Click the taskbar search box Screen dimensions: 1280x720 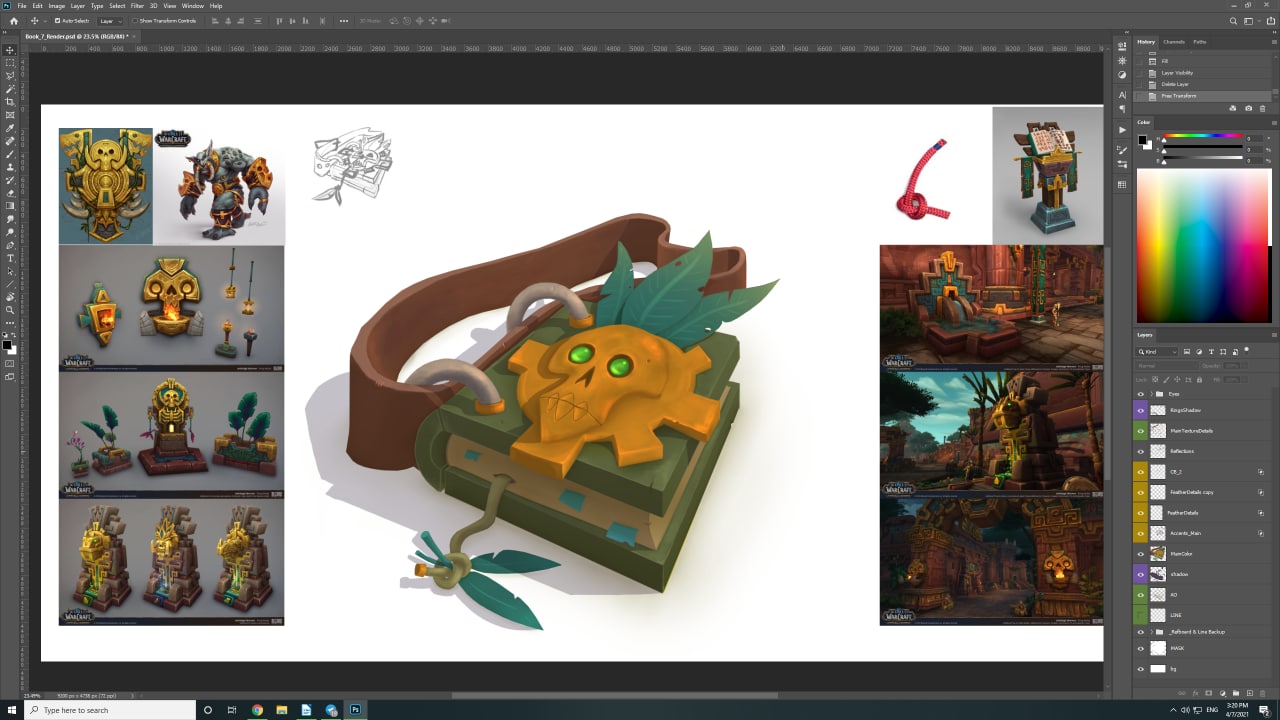coord(110,710)
